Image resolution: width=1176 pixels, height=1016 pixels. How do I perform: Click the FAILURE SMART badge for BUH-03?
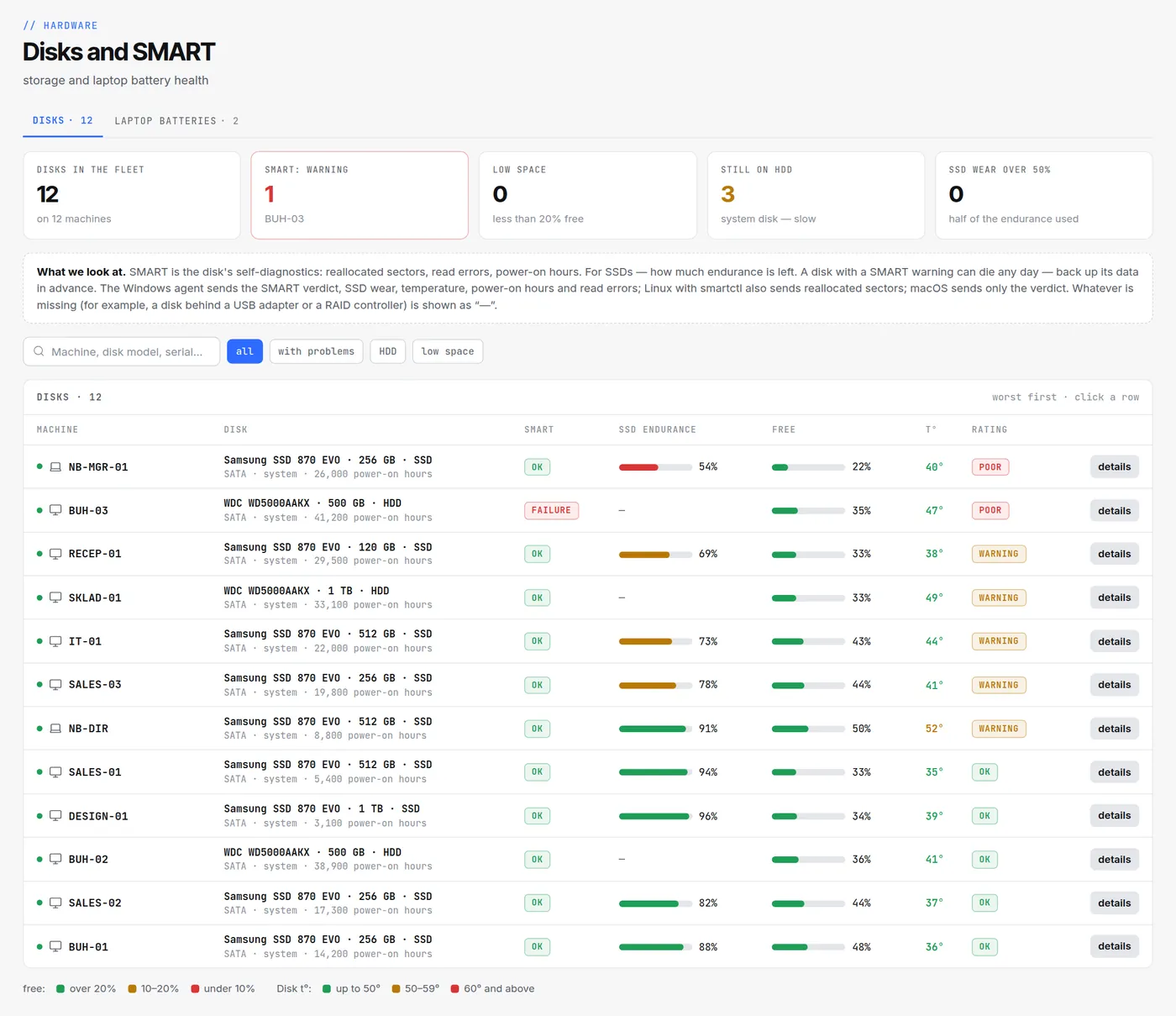click(551, 510)
